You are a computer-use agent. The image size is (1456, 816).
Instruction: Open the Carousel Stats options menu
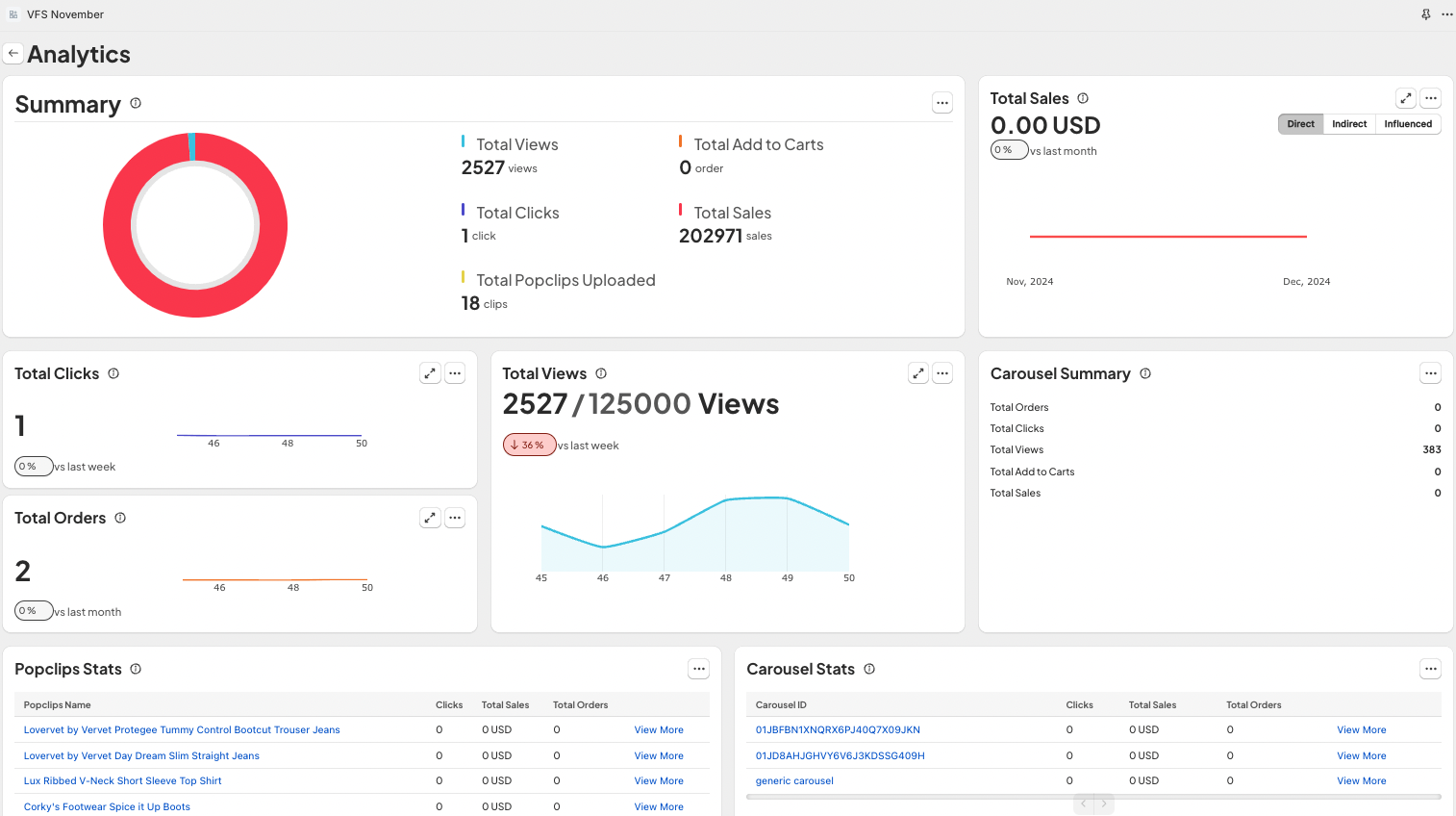point(1431,669)
